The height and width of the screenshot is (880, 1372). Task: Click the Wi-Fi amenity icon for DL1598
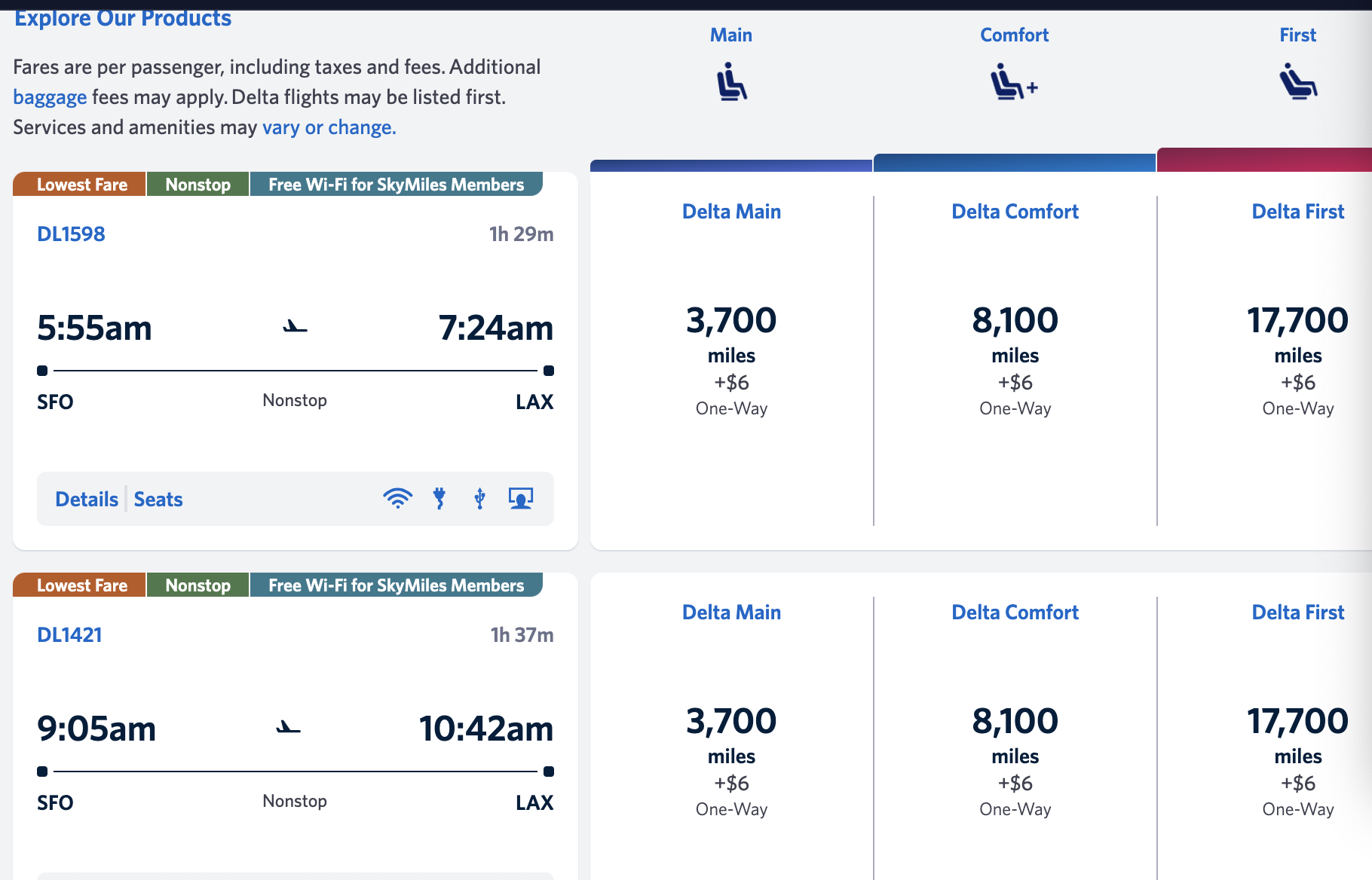tap(397, 499)
